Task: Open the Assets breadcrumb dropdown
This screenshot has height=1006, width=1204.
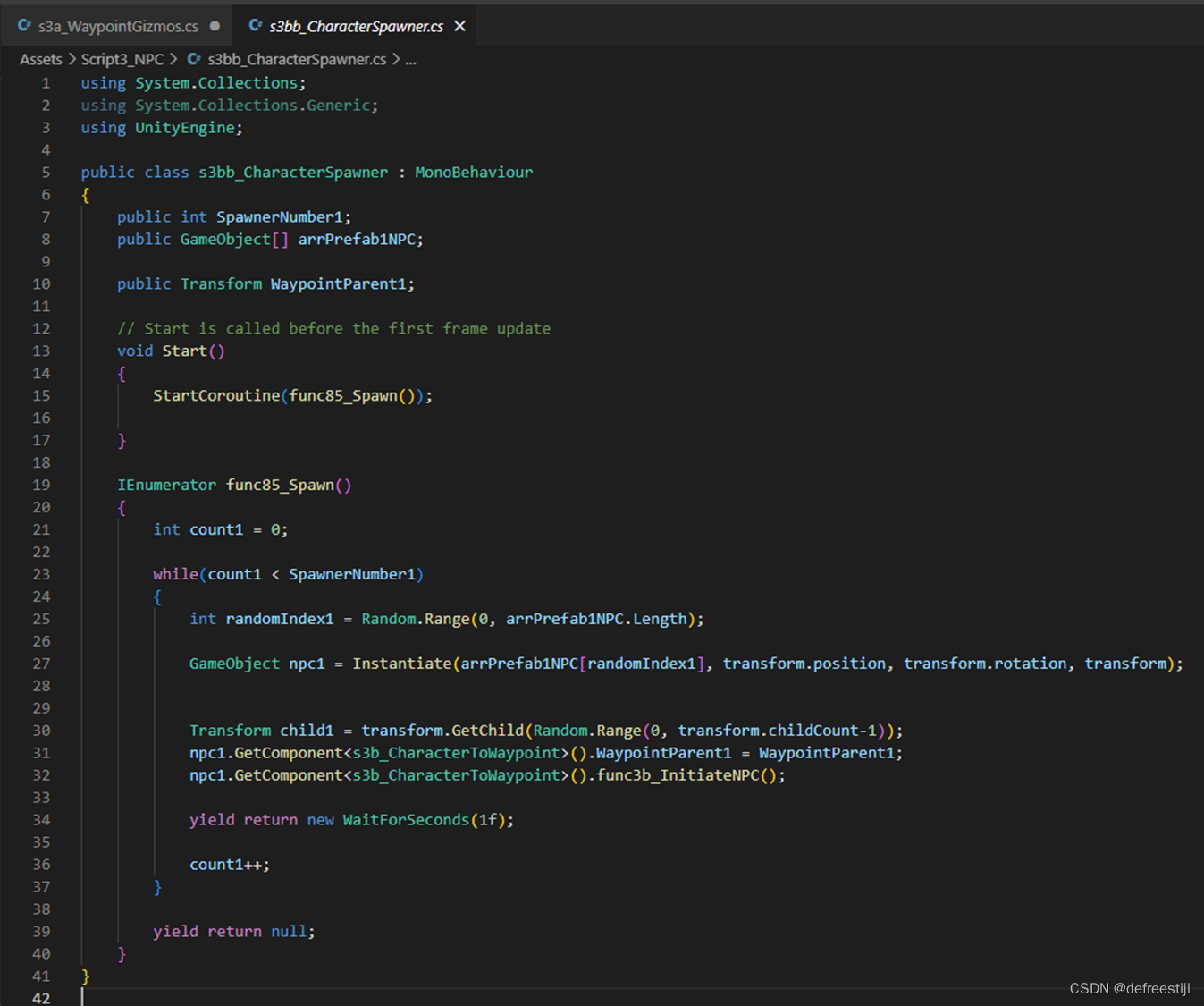Action: 40,59
